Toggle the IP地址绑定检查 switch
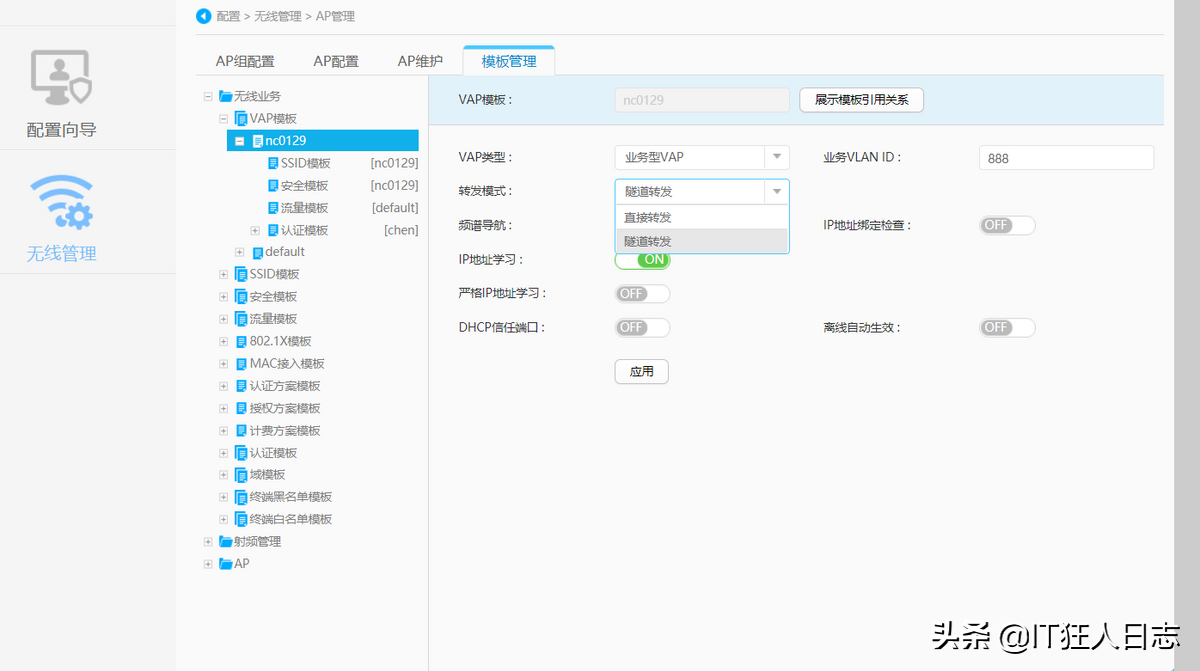 1007,225
